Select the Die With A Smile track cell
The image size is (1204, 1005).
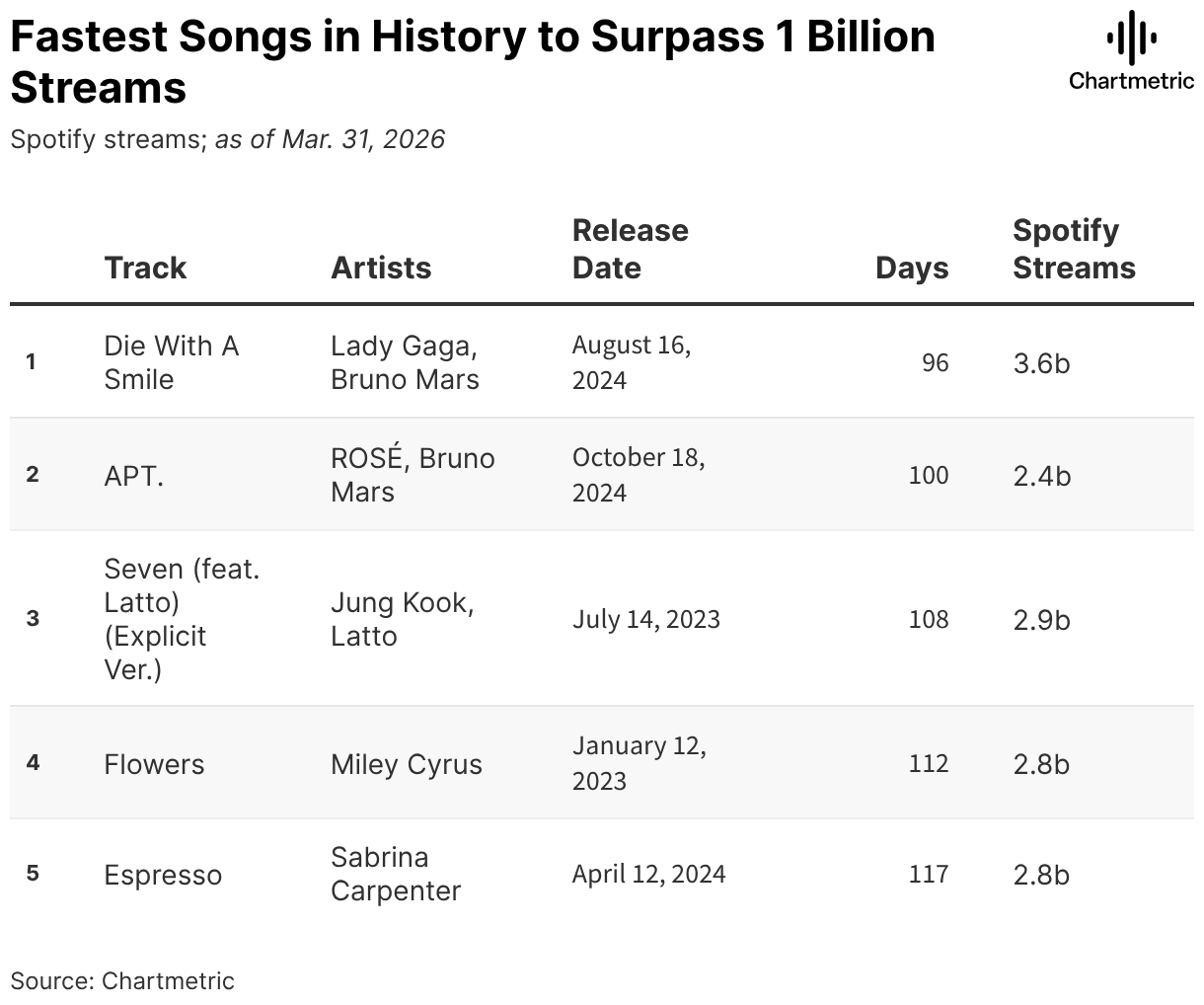172,362
